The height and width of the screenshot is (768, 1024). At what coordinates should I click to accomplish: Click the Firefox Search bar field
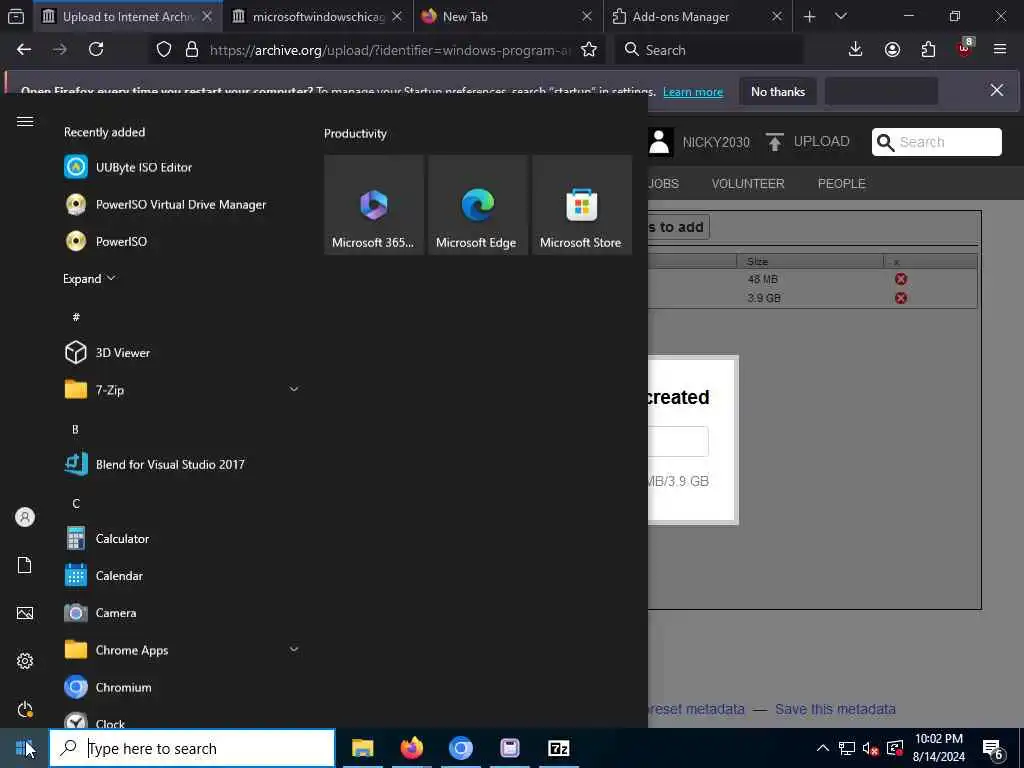click(709, 50)
